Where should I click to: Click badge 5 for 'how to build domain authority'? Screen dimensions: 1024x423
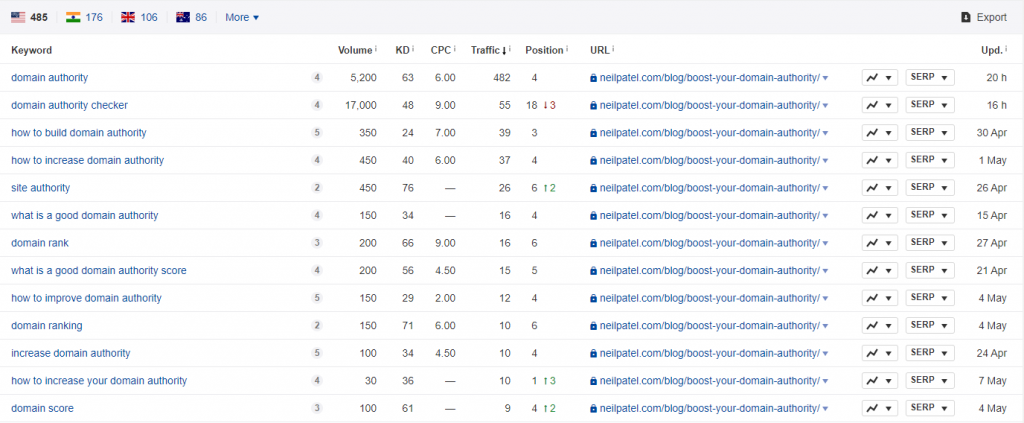(317, 133)
